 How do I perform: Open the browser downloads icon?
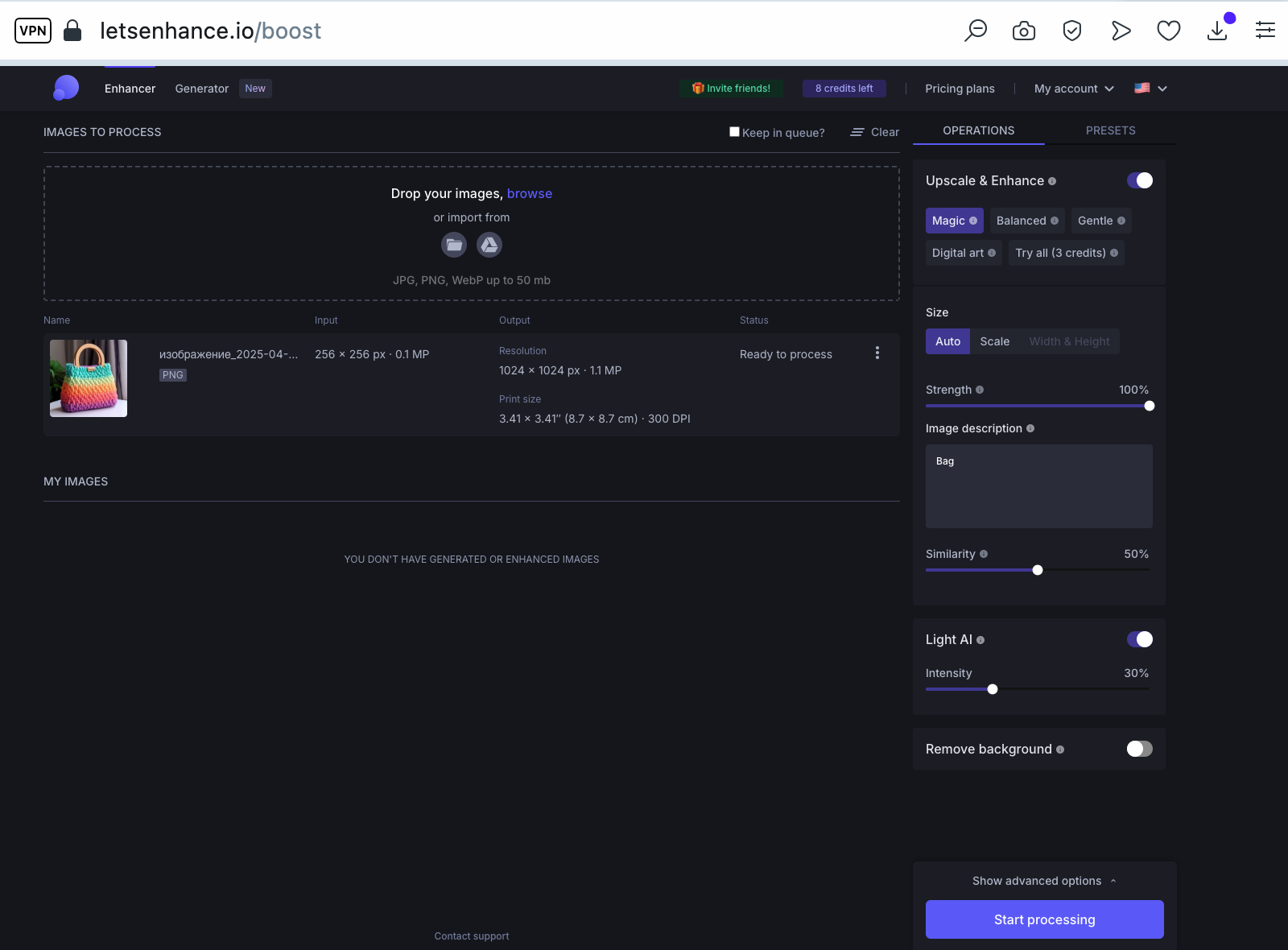1217,31
